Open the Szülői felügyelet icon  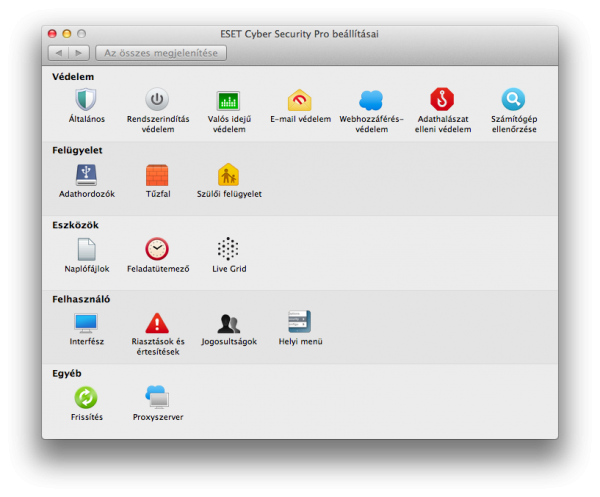(228, 174)
